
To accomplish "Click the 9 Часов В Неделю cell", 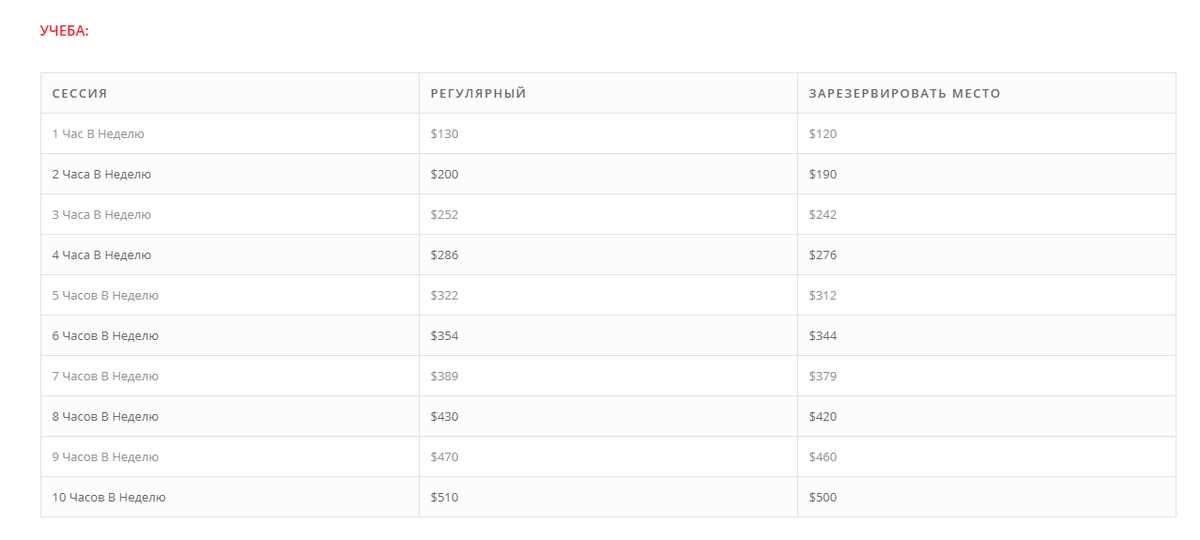I will pos(105,457).
